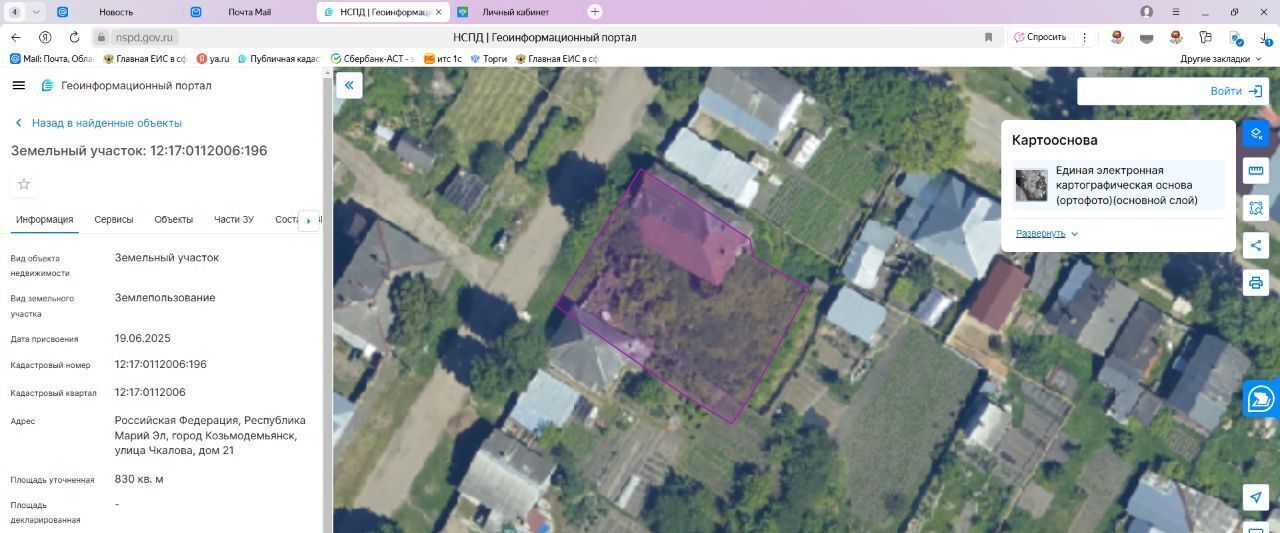Open Сбербанк-АСТ bookmark
Image resolution: width=1280 pixels, height=533 pixels.
[372, 59]
